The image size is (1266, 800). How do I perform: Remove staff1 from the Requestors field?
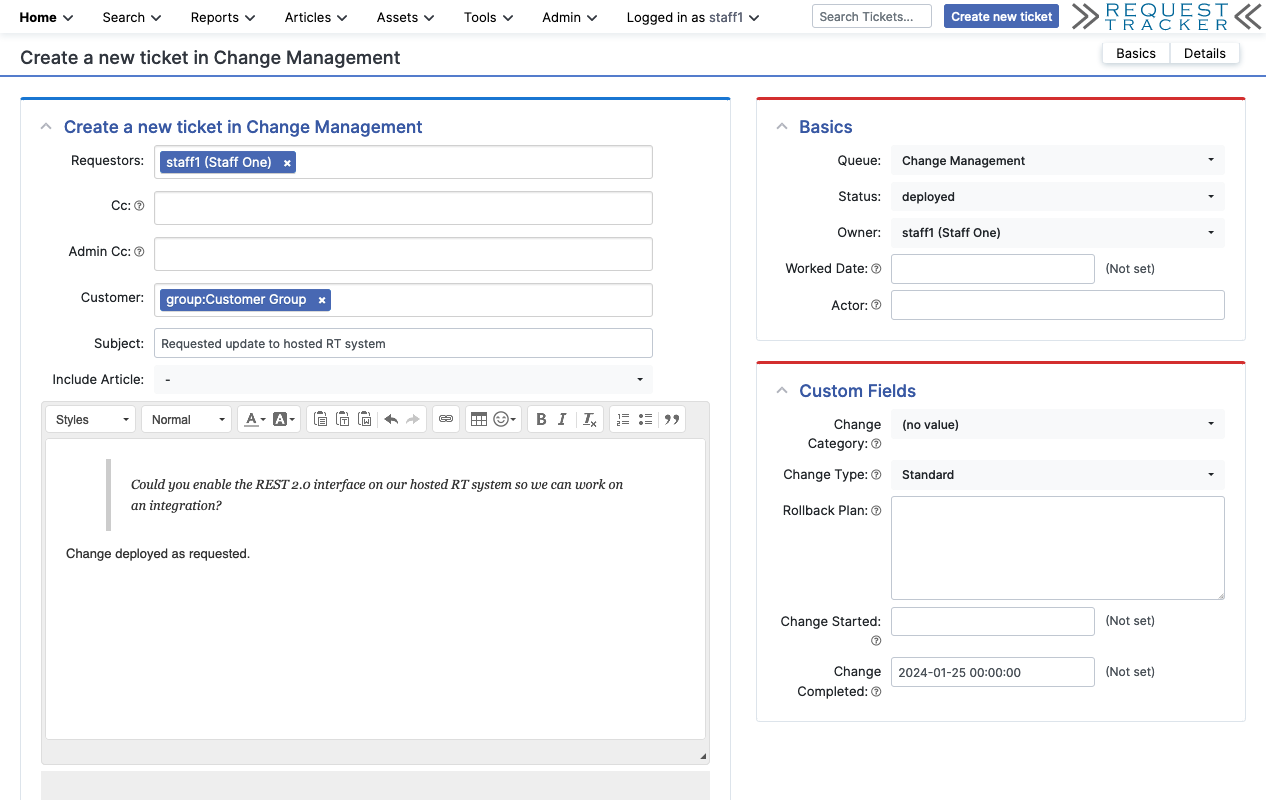(287, 161)
